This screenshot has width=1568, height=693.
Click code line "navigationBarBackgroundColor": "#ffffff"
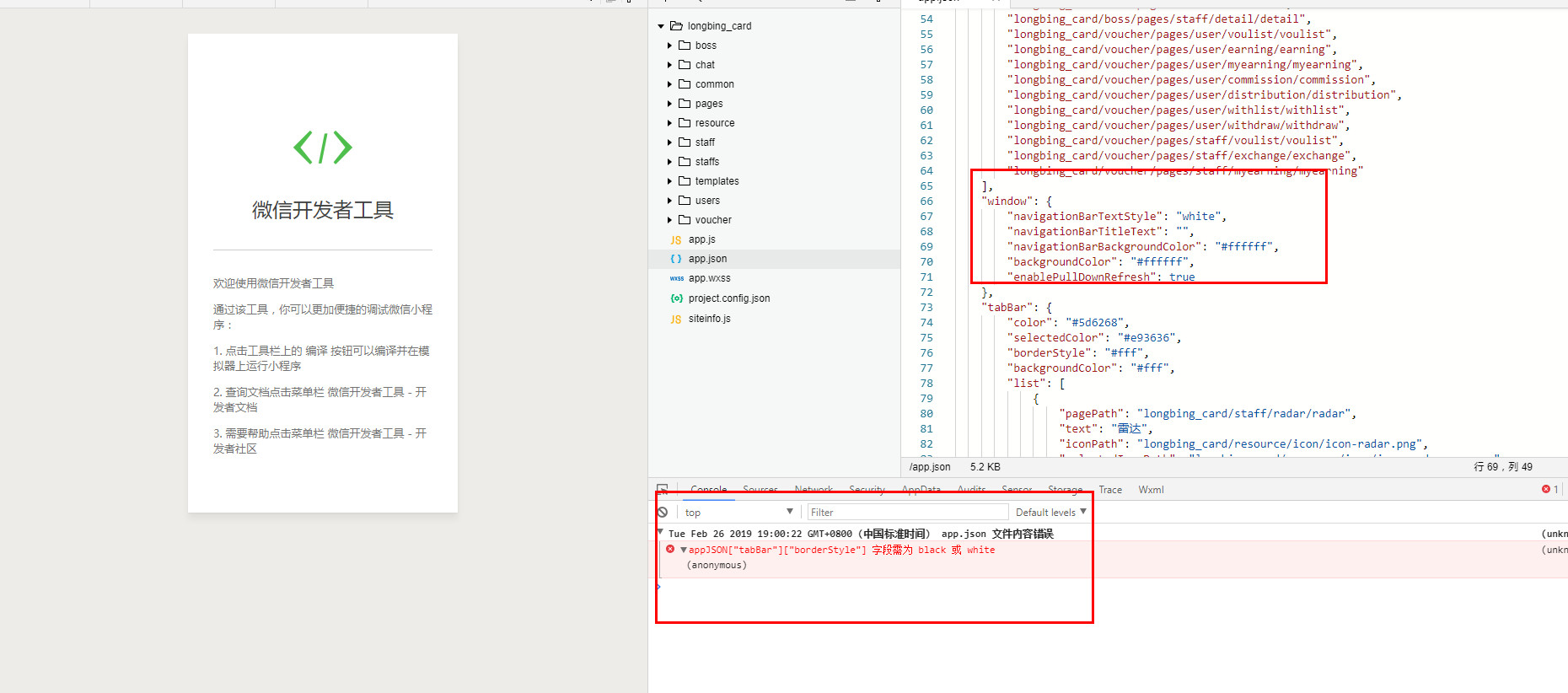coord(1143,247)
